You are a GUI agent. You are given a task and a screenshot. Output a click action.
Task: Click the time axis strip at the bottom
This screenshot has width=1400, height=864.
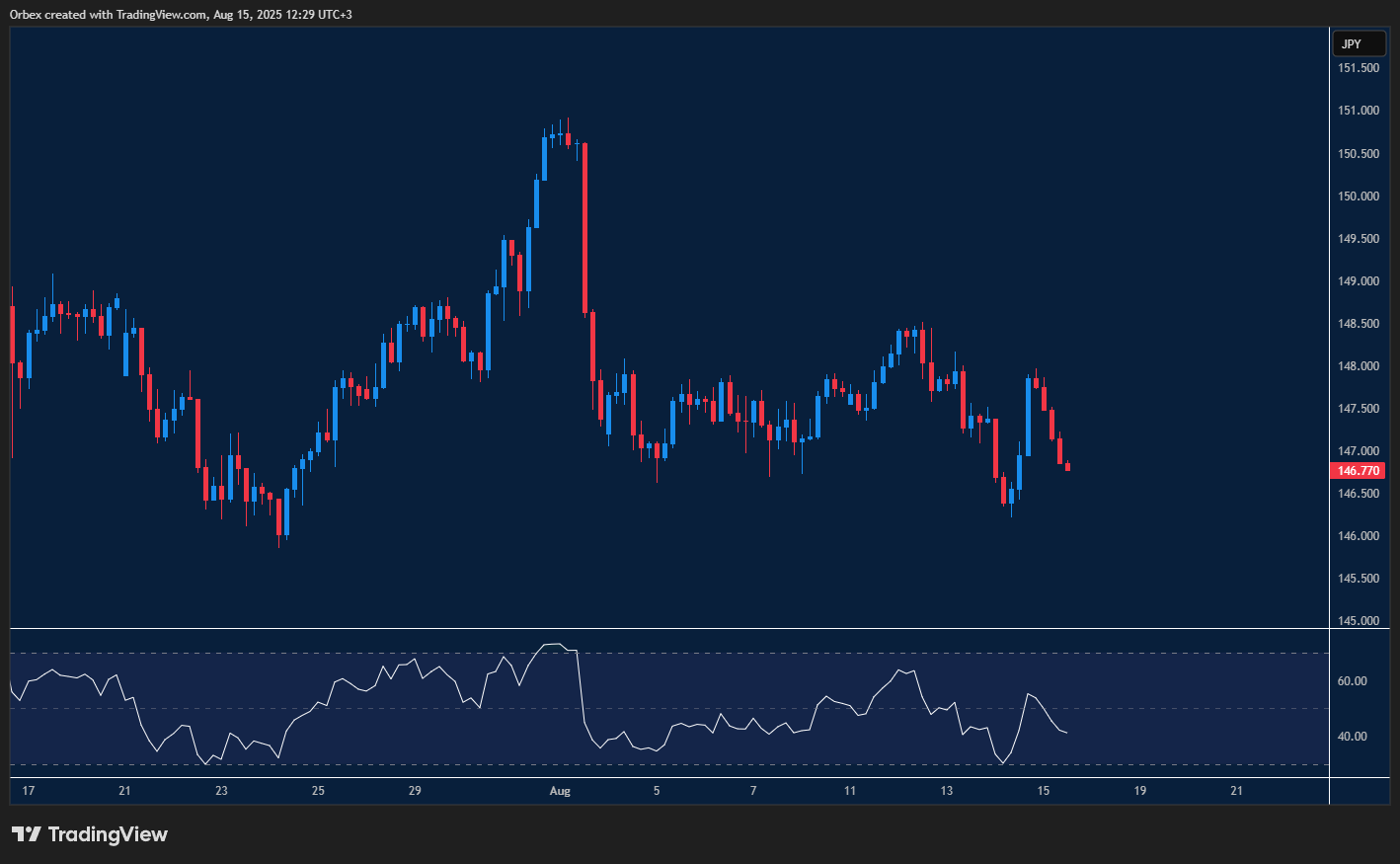691,791
